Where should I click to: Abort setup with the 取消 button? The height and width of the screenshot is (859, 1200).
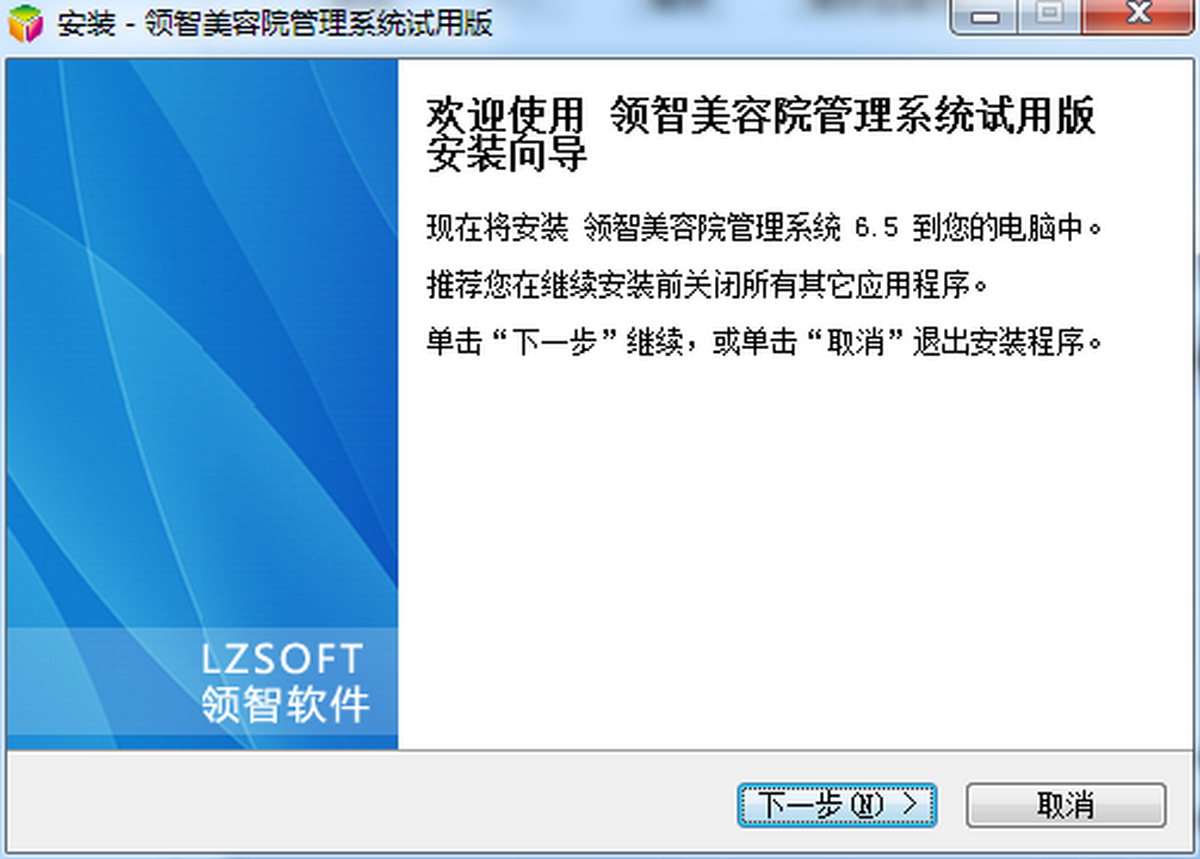[x=1066, y=805]
